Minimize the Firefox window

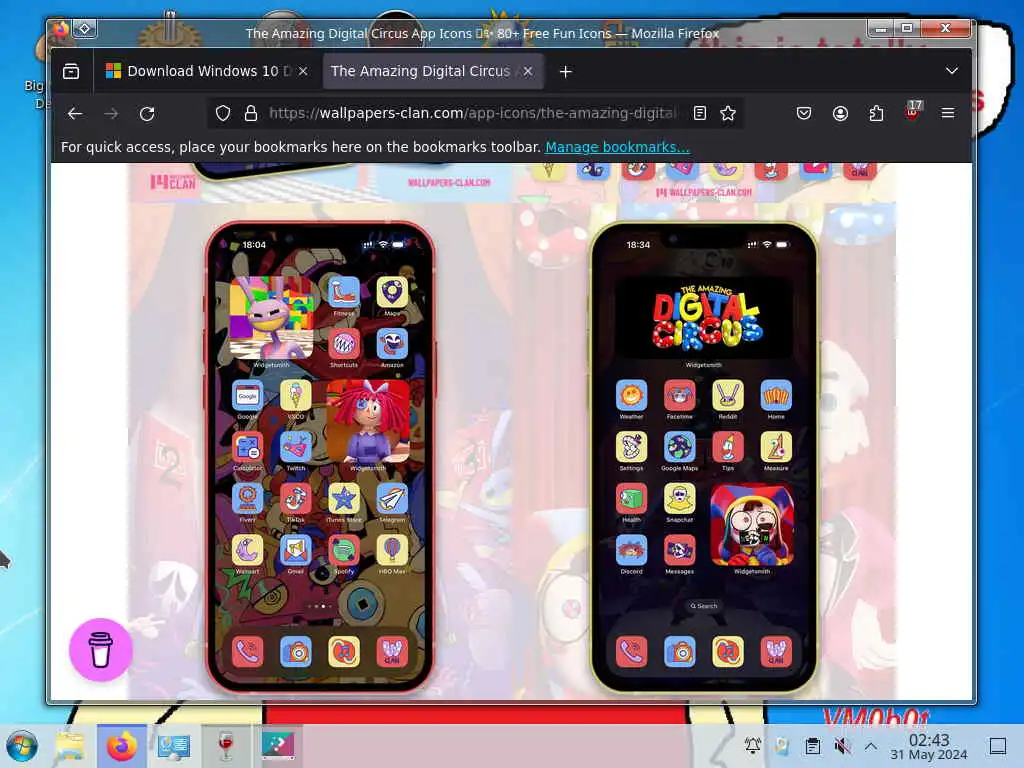[881, 28]
